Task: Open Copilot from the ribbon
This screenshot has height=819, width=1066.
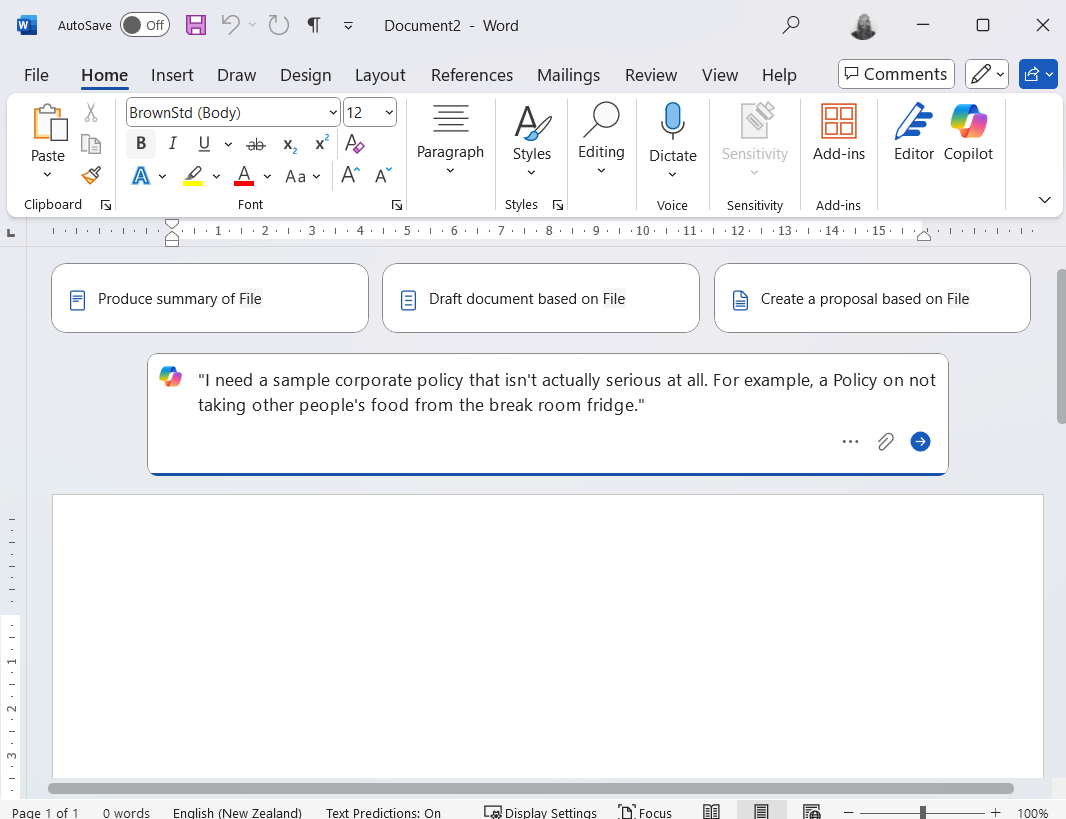Action: pyautogui.click(x=968, y=133)
